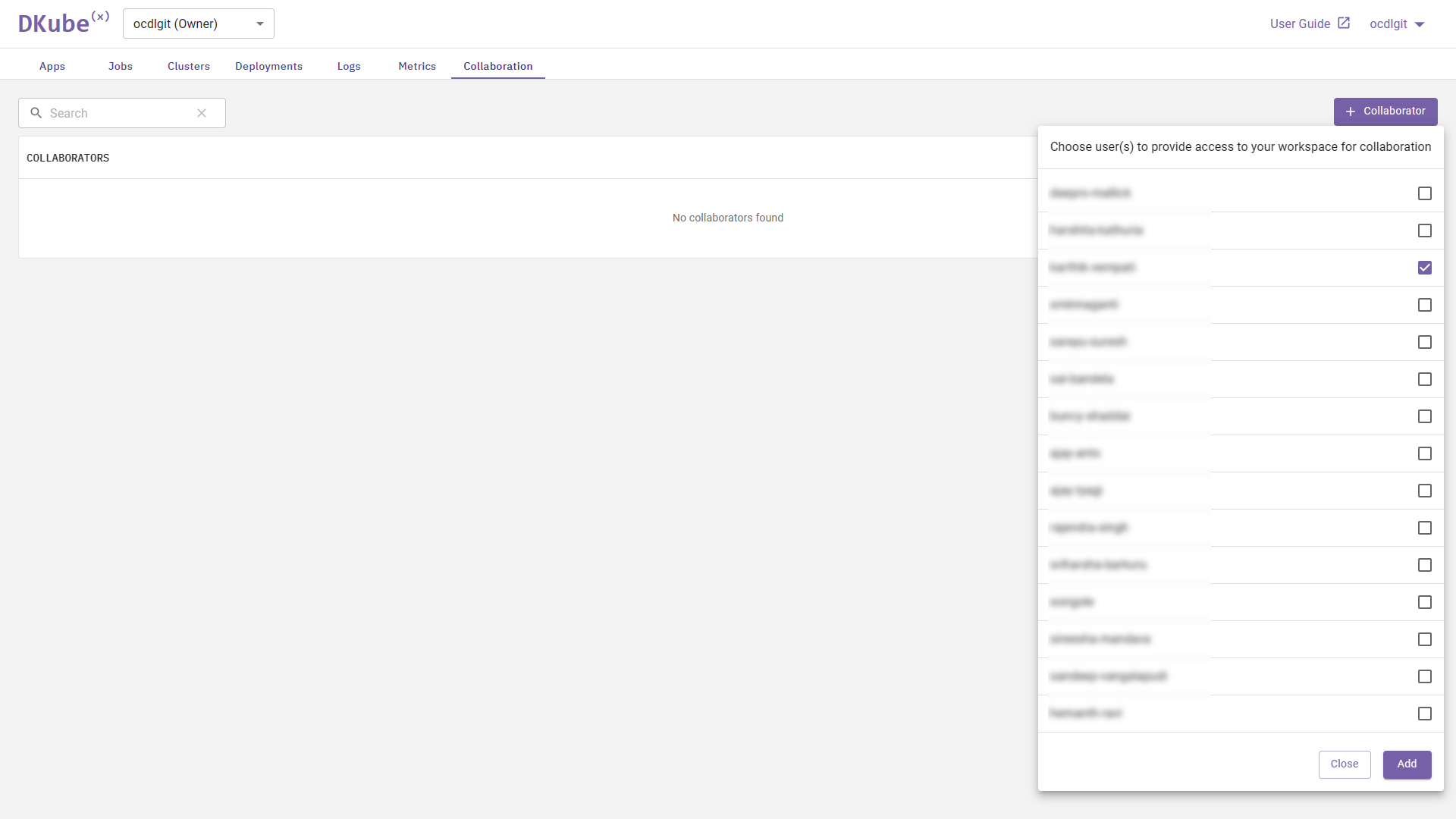Click the ocdlgit account name menu
Screen dimensions: 1456x819
pos(1388,24)
